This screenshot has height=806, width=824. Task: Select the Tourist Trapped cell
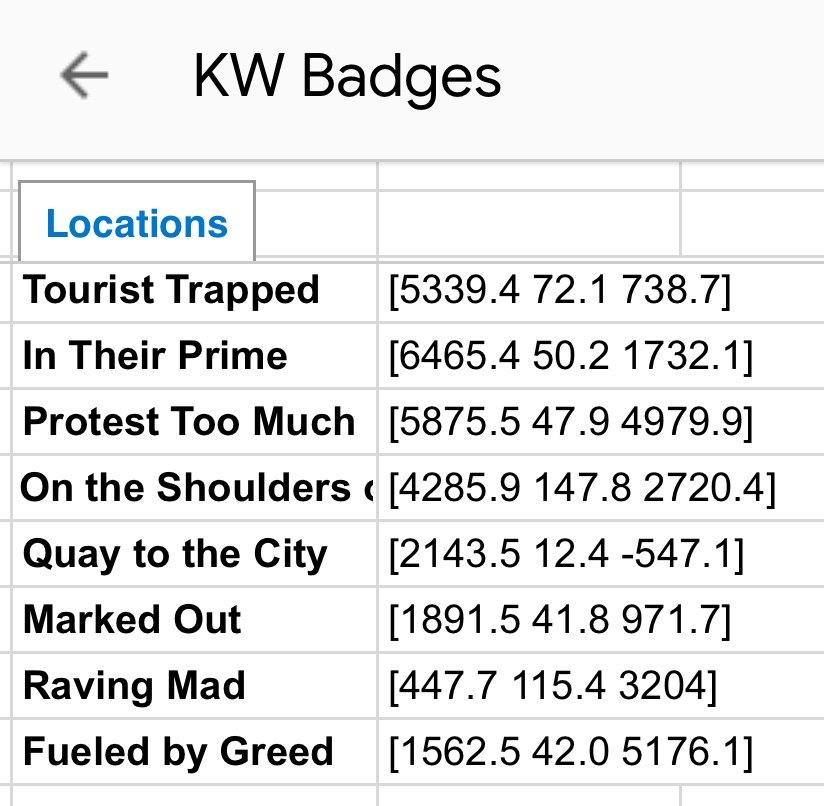click(194, 290)
